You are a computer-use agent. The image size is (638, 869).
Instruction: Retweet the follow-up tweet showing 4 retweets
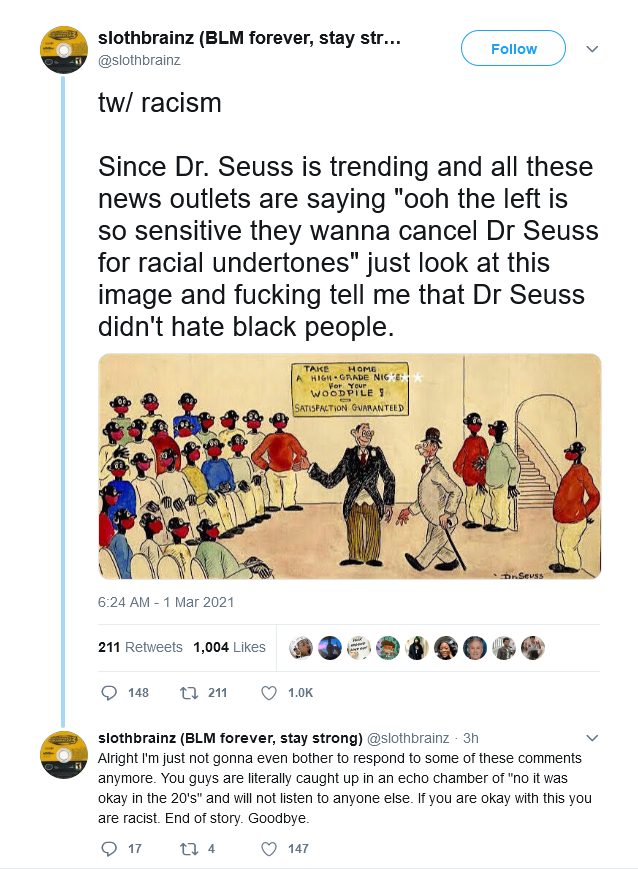click(x=190, y=848)
